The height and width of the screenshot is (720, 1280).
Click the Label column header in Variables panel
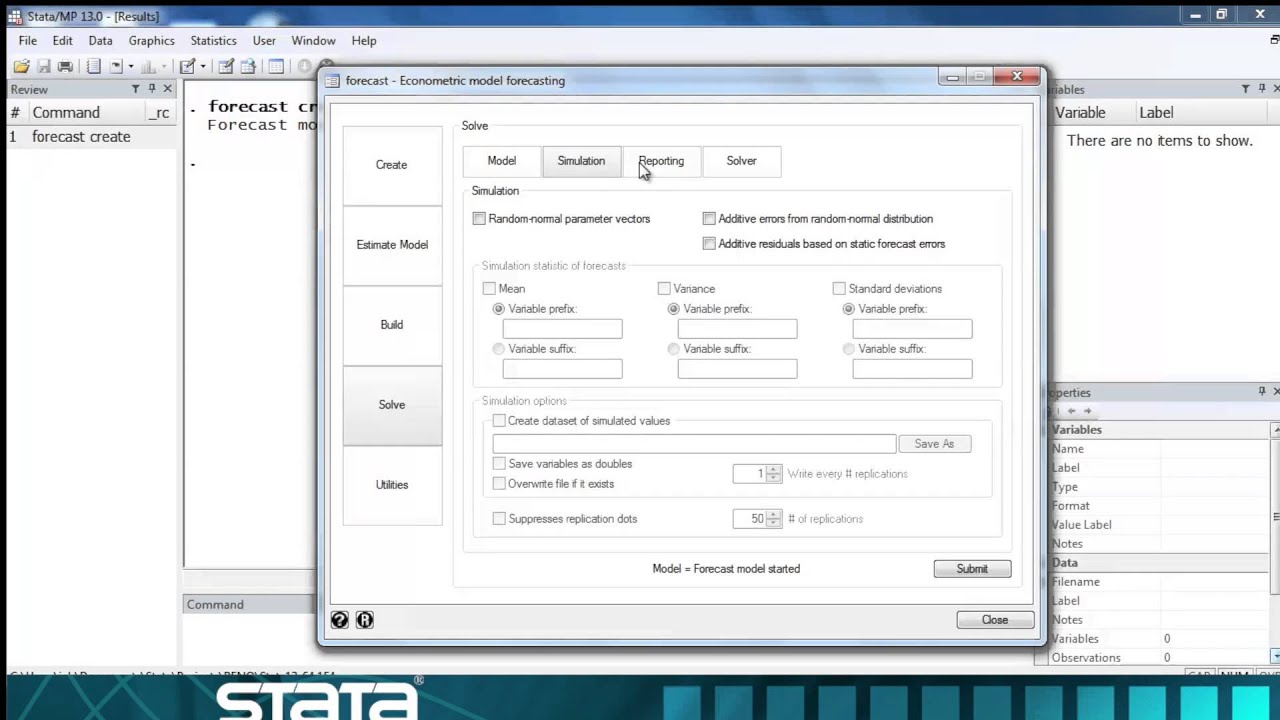(1156, 113)
